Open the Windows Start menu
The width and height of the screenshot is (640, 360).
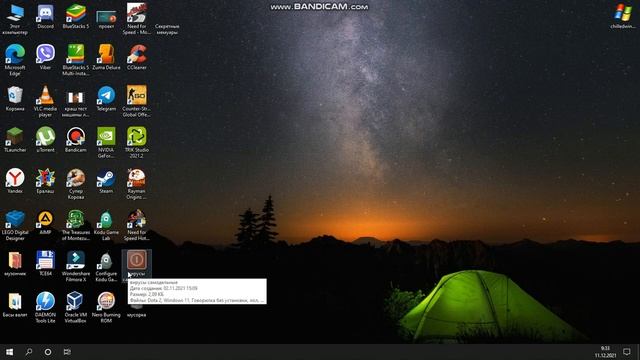point(9,351)
